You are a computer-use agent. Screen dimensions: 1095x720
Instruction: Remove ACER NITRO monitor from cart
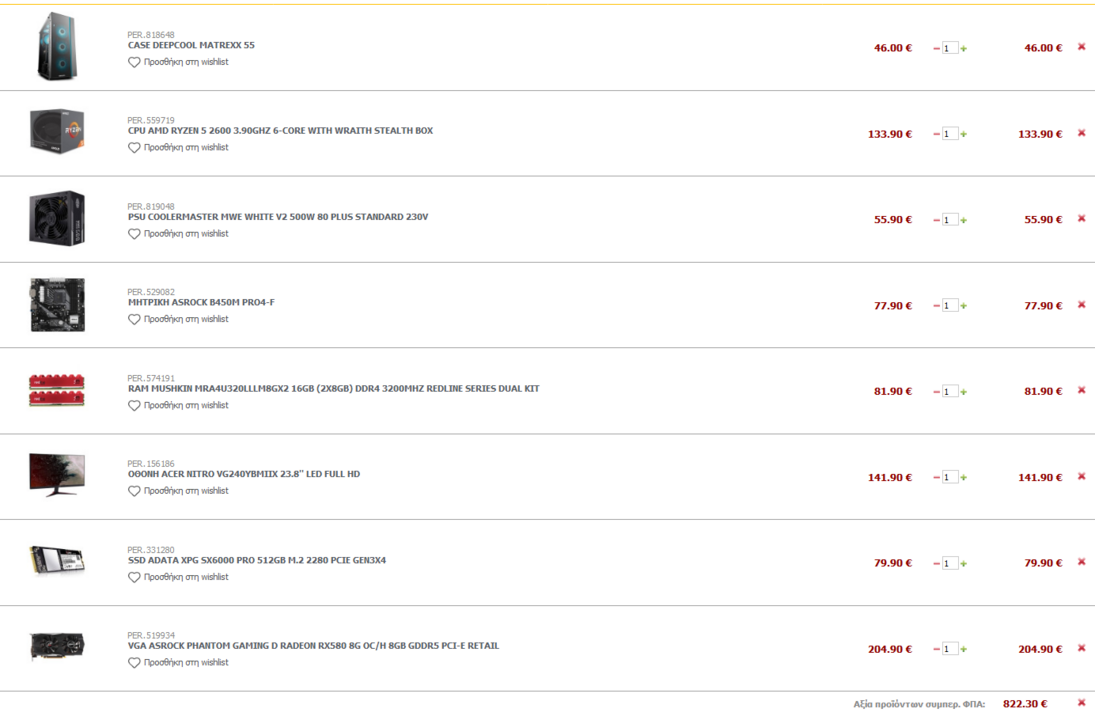coord(1082,476)
